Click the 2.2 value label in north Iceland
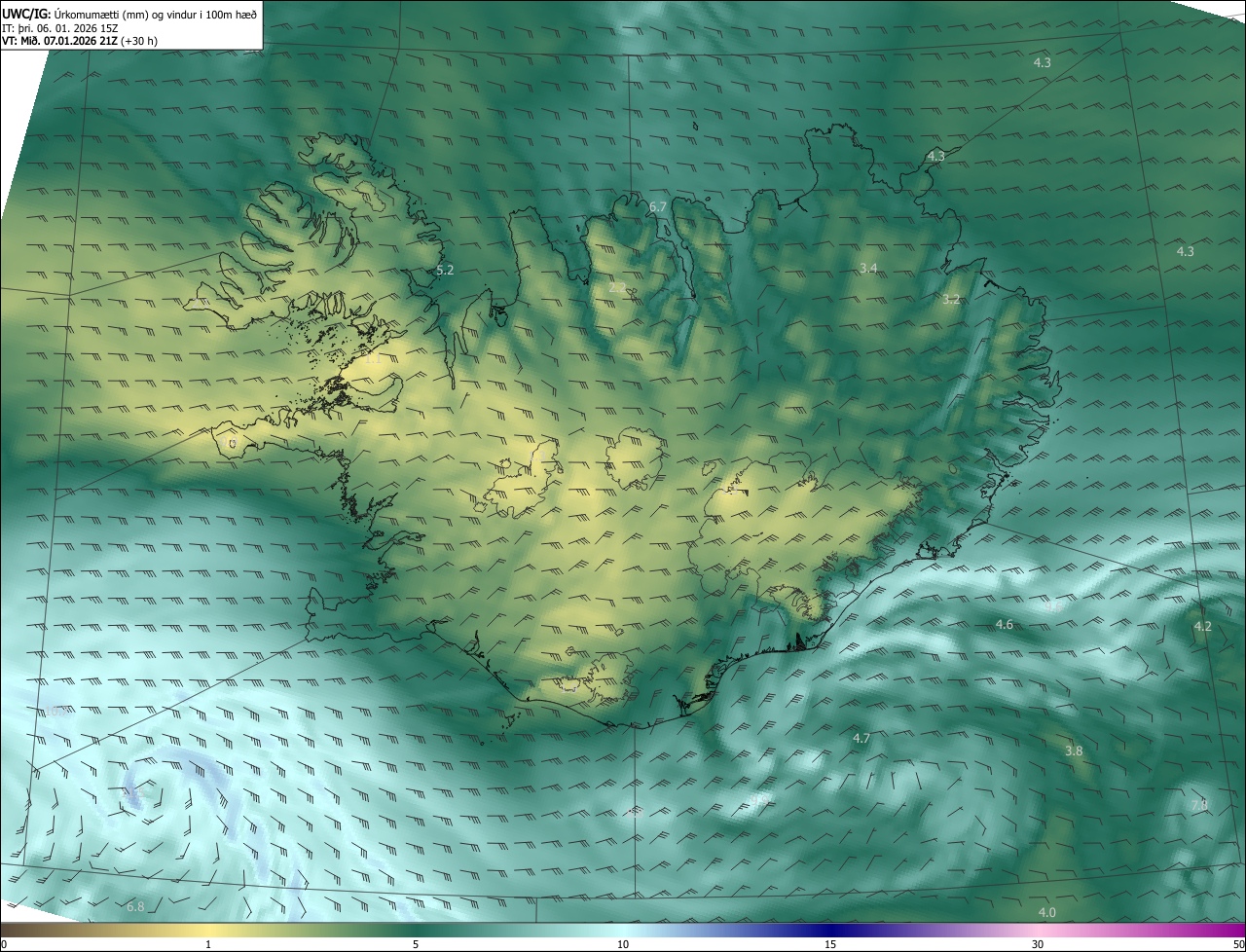1246x952 pixels. click(617, 287)
